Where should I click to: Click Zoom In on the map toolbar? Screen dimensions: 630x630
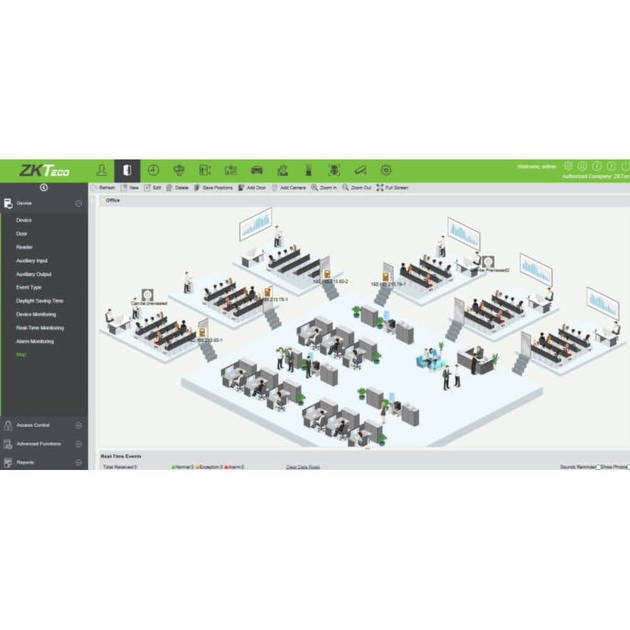tap(324, 188)
